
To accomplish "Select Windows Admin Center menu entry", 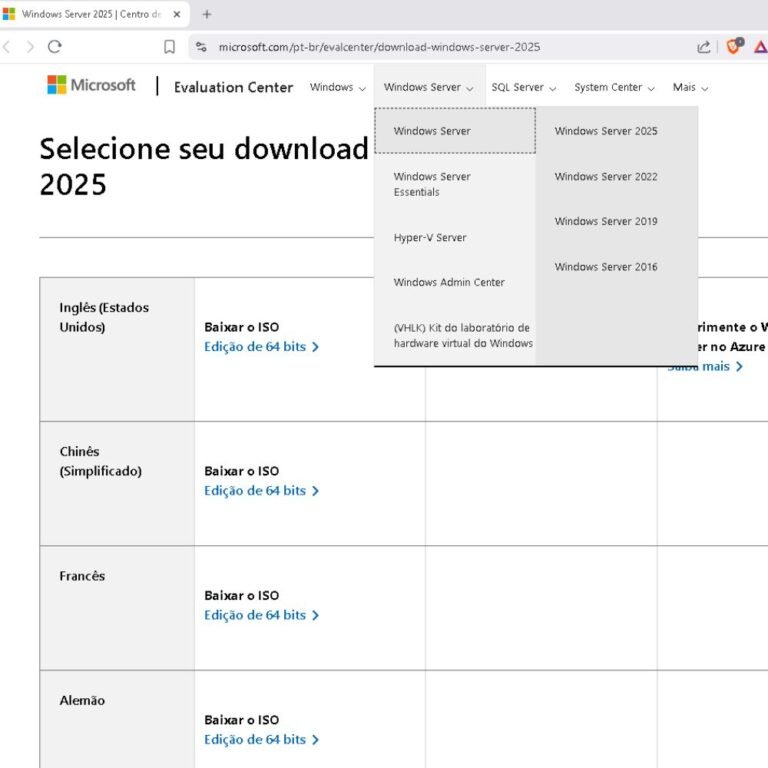I will click(449, 282).
